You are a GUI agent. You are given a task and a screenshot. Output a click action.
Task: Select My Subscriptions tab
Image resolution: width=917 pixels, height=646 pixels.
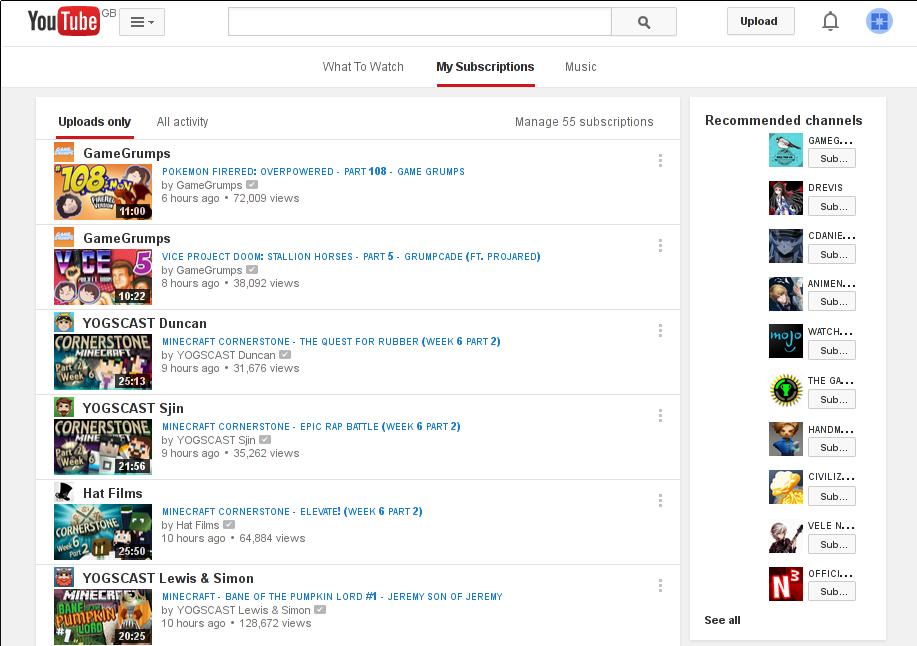click(485, 67)
